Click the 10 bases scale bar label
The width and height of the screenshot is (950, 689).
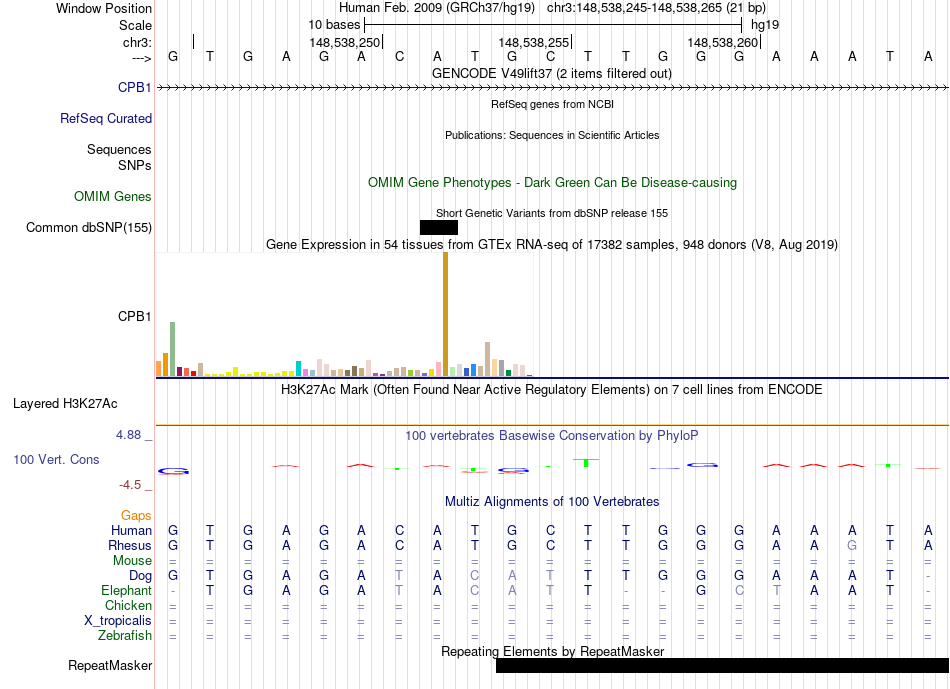[x=334, y=25]
